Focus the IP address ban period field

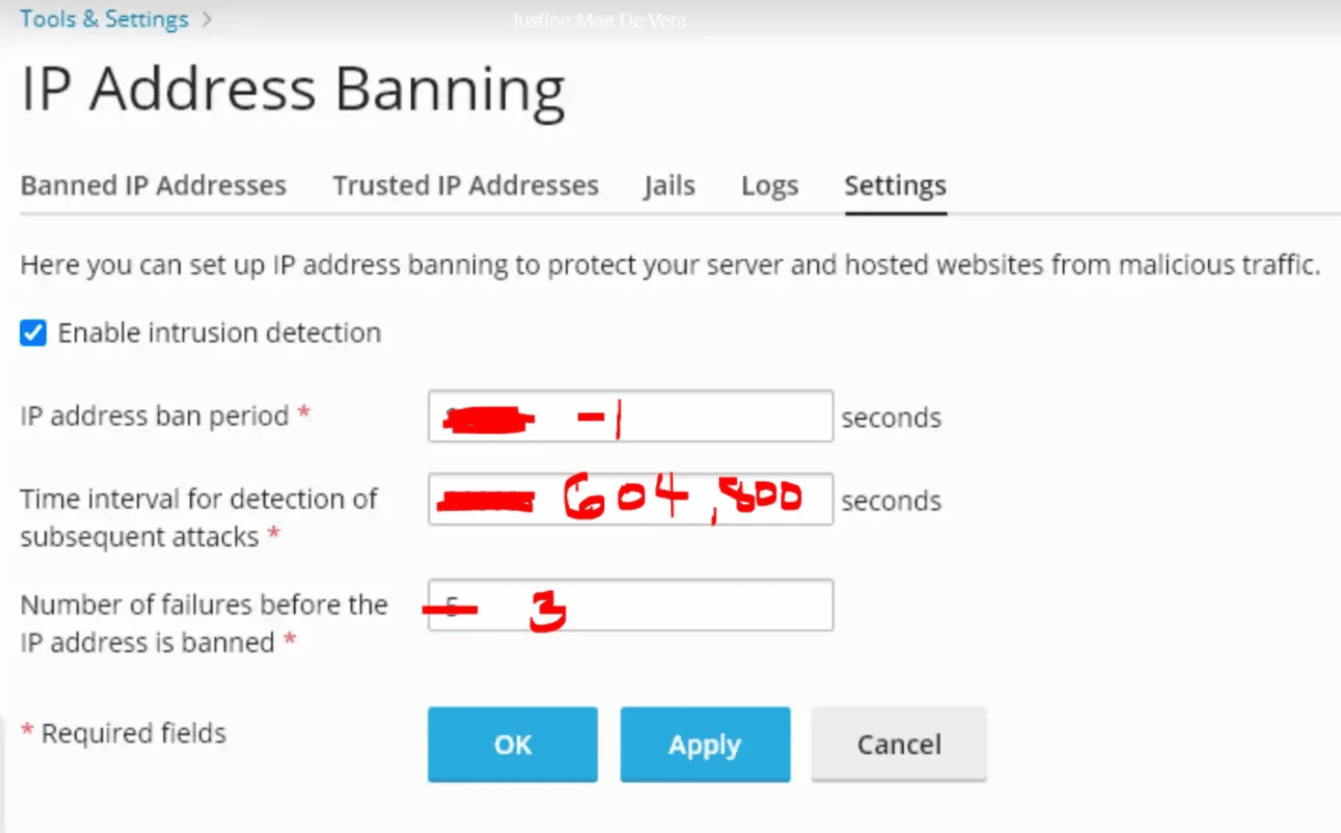click(630, 416)
